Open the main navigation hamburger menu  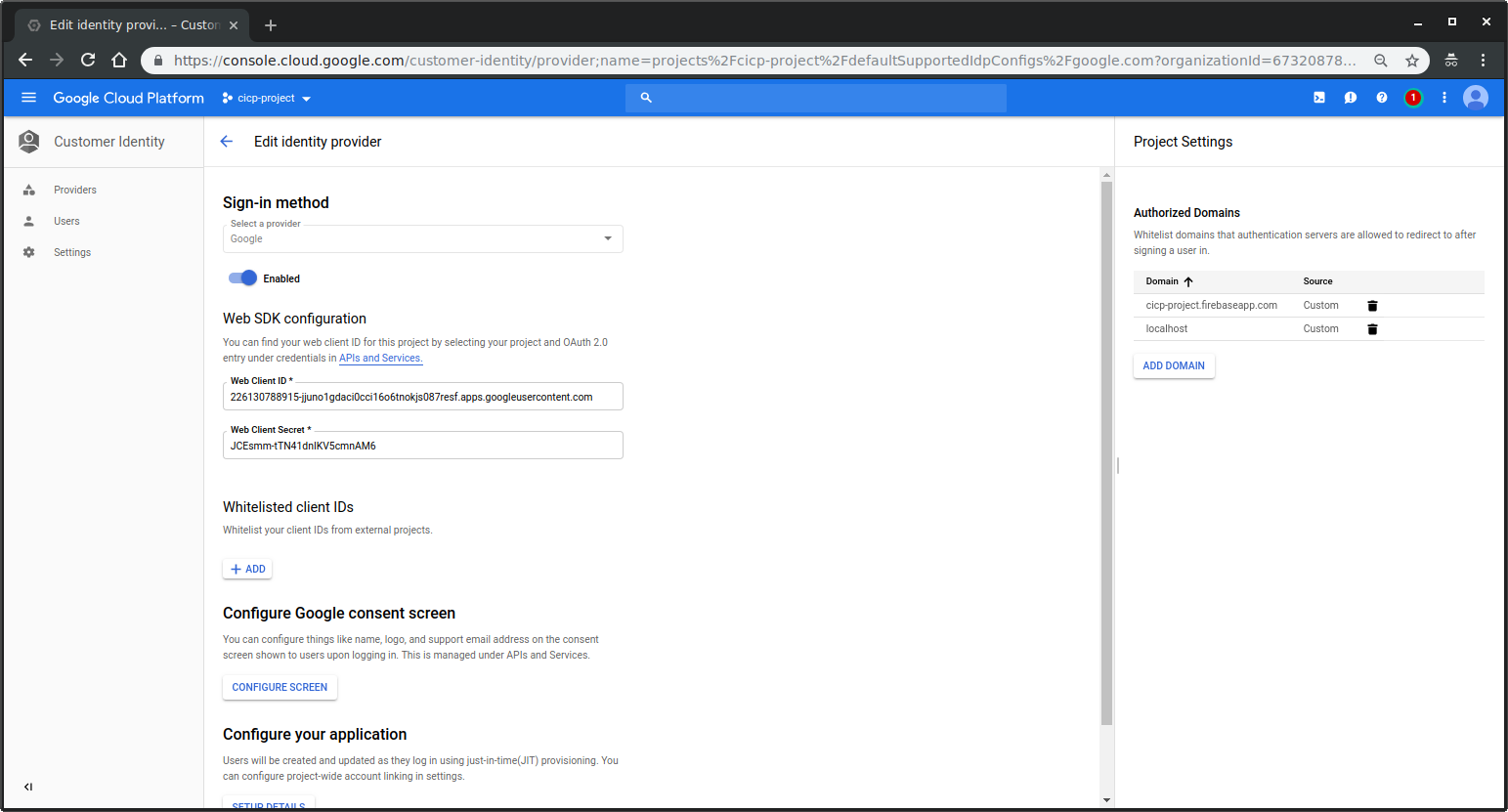click(x=28, y=98)
